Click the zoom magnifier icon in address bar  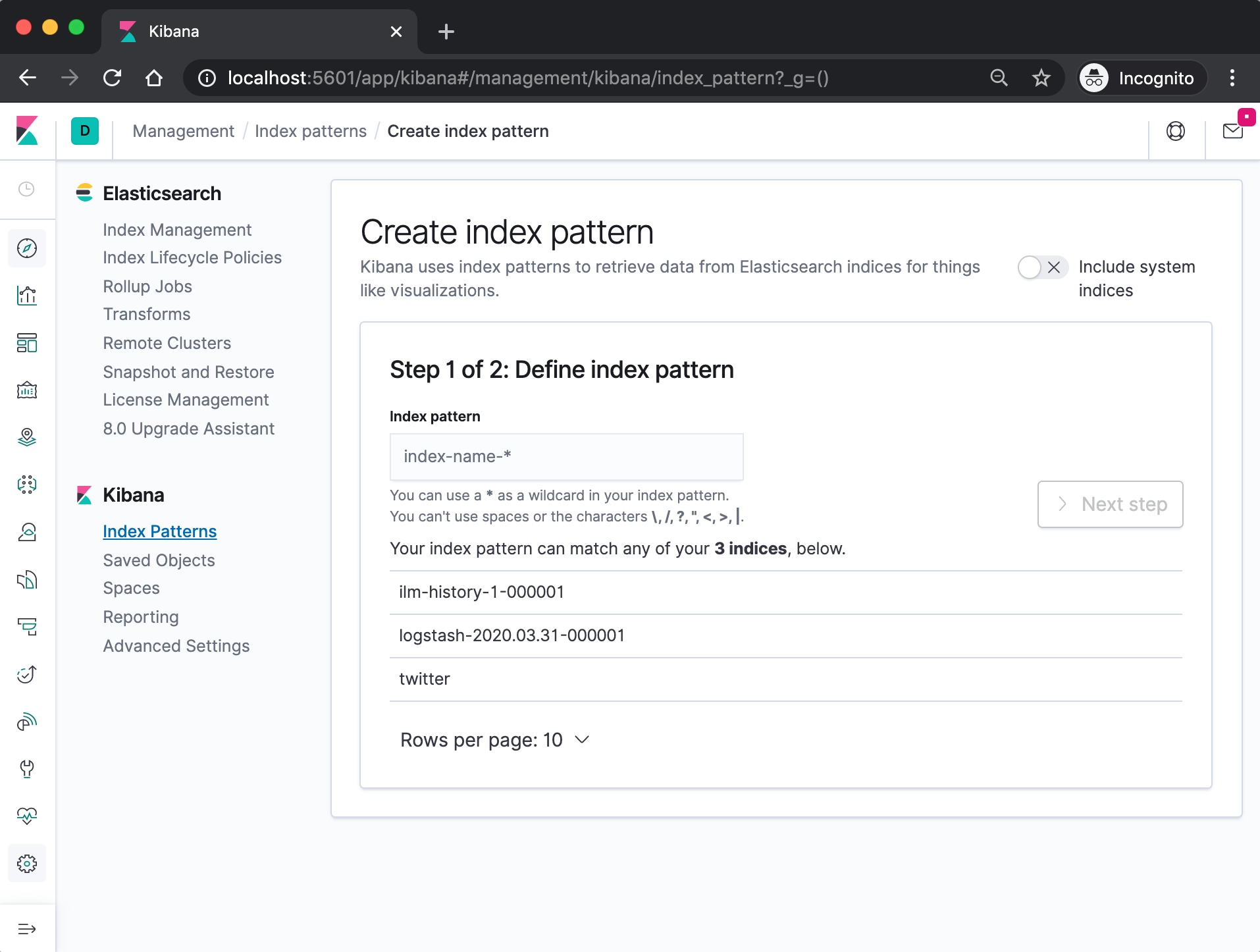tap(999, 78)
